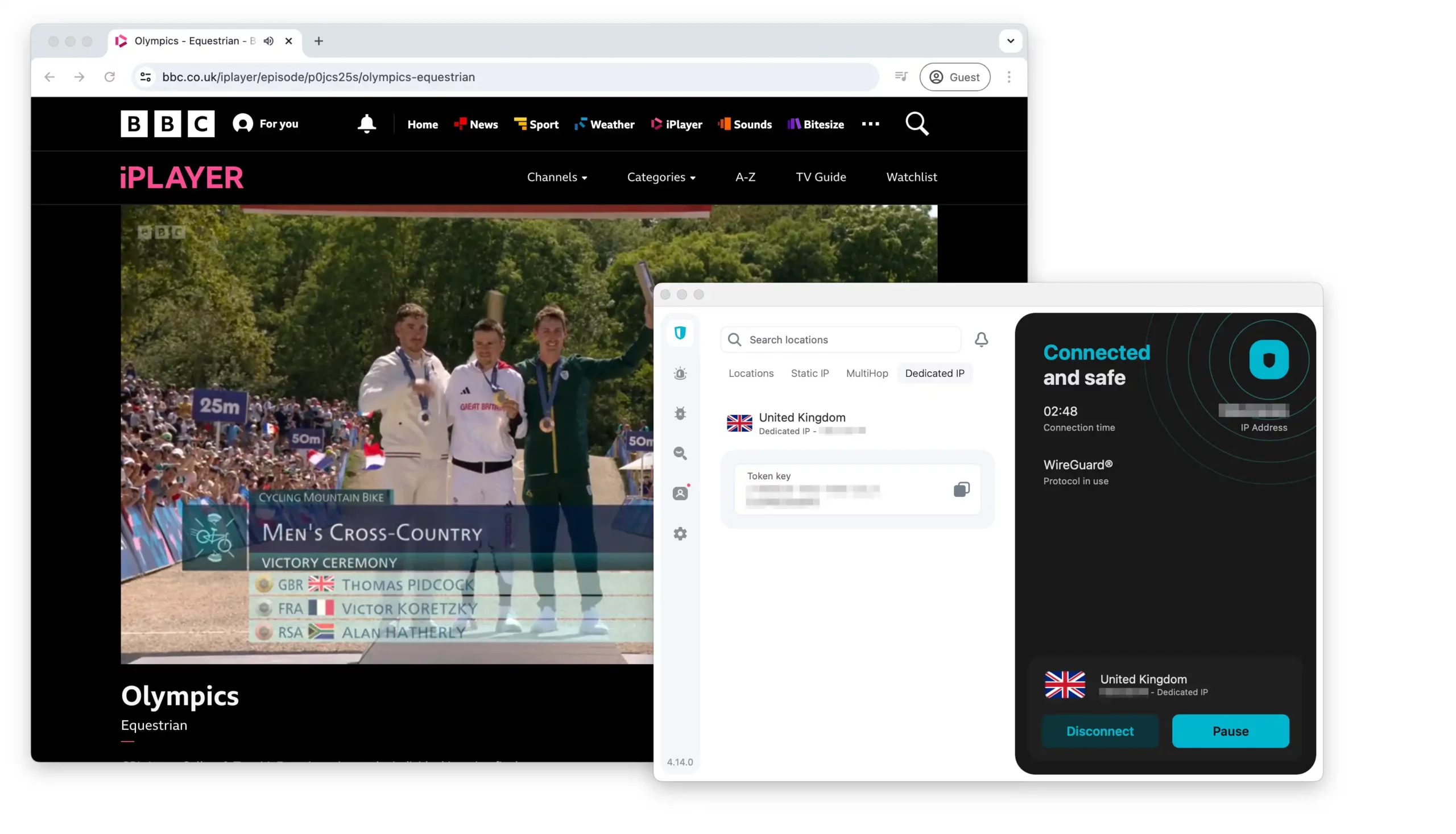Go to BBC Sport
Screen dimensions: 1456x834
(536, 125)
